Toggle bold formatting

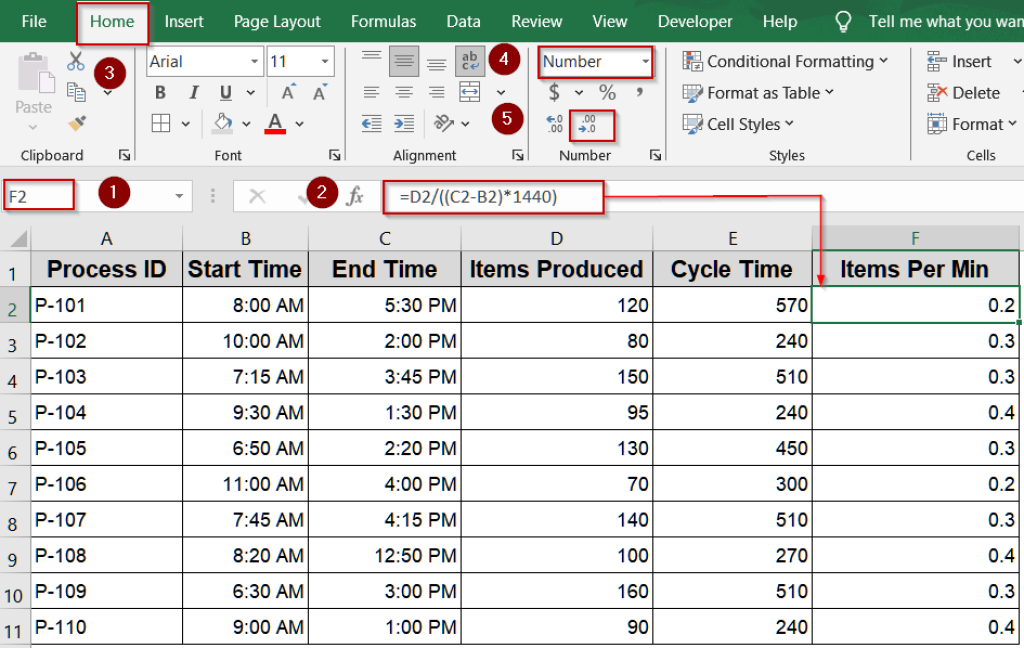(159, 92)
